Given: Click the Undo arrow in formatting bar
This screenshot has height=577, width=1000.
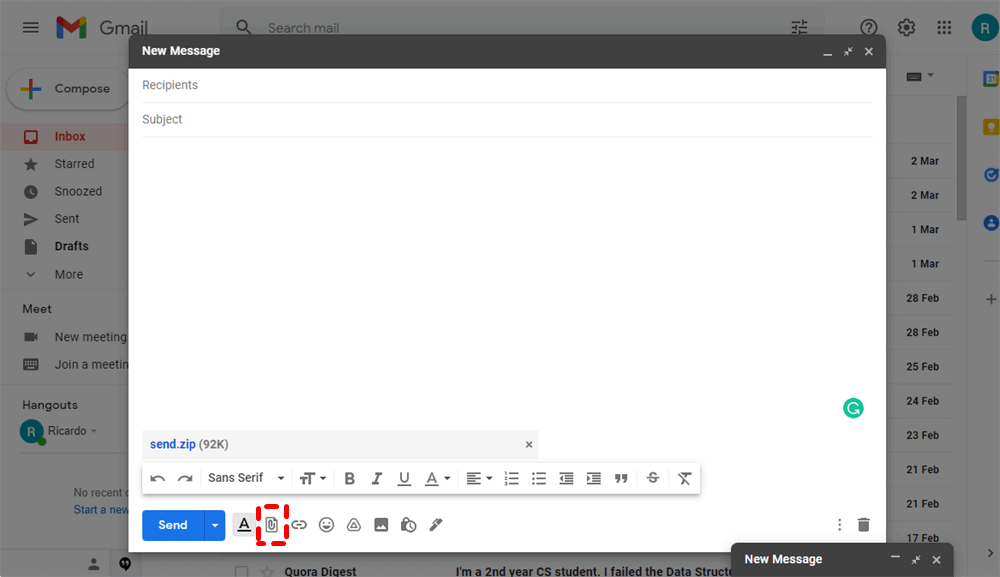Looking at the screenshot, I should pyautogui.click(x=158, y=478).
